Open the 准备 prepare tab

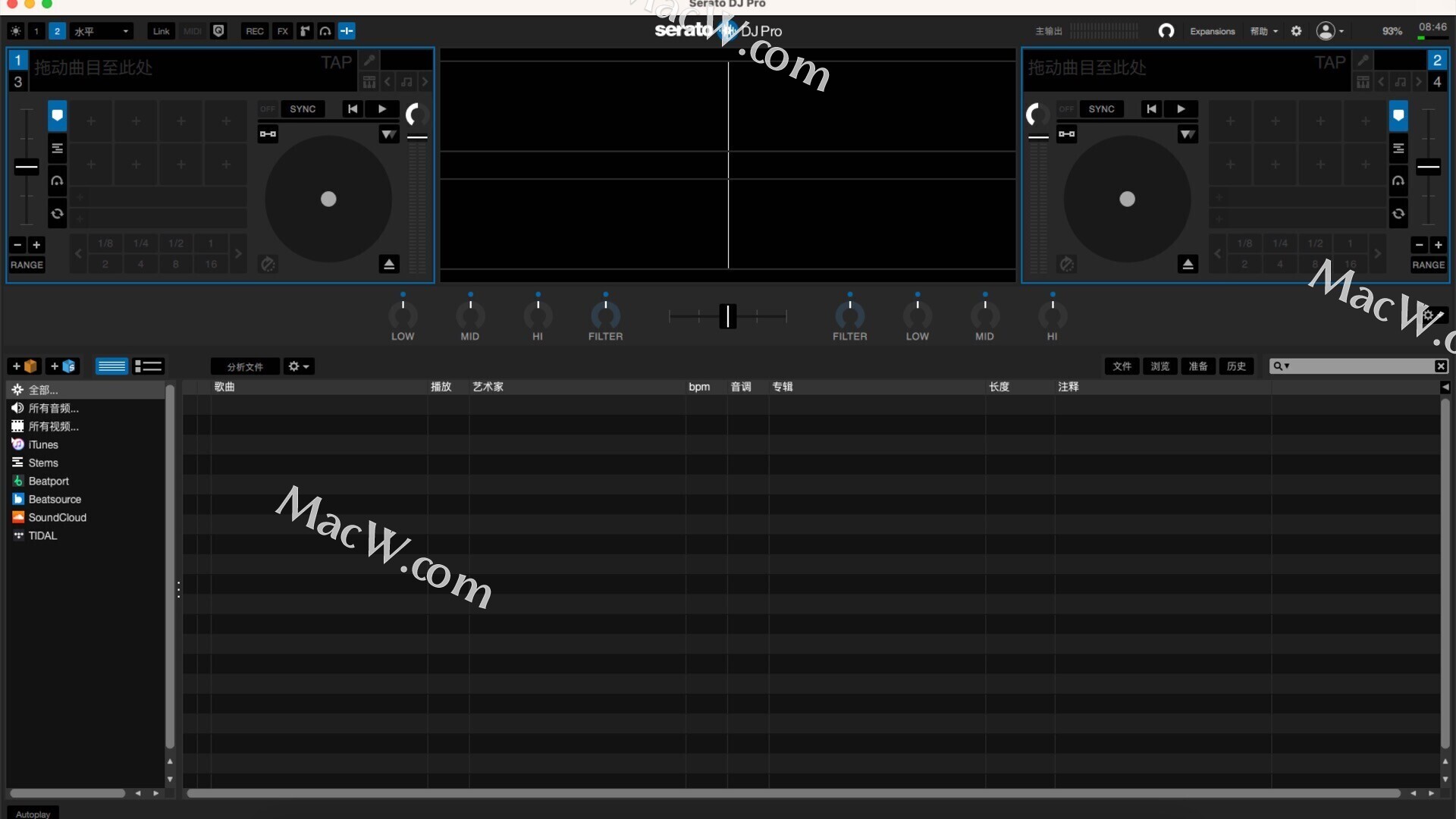point(1198,366)
